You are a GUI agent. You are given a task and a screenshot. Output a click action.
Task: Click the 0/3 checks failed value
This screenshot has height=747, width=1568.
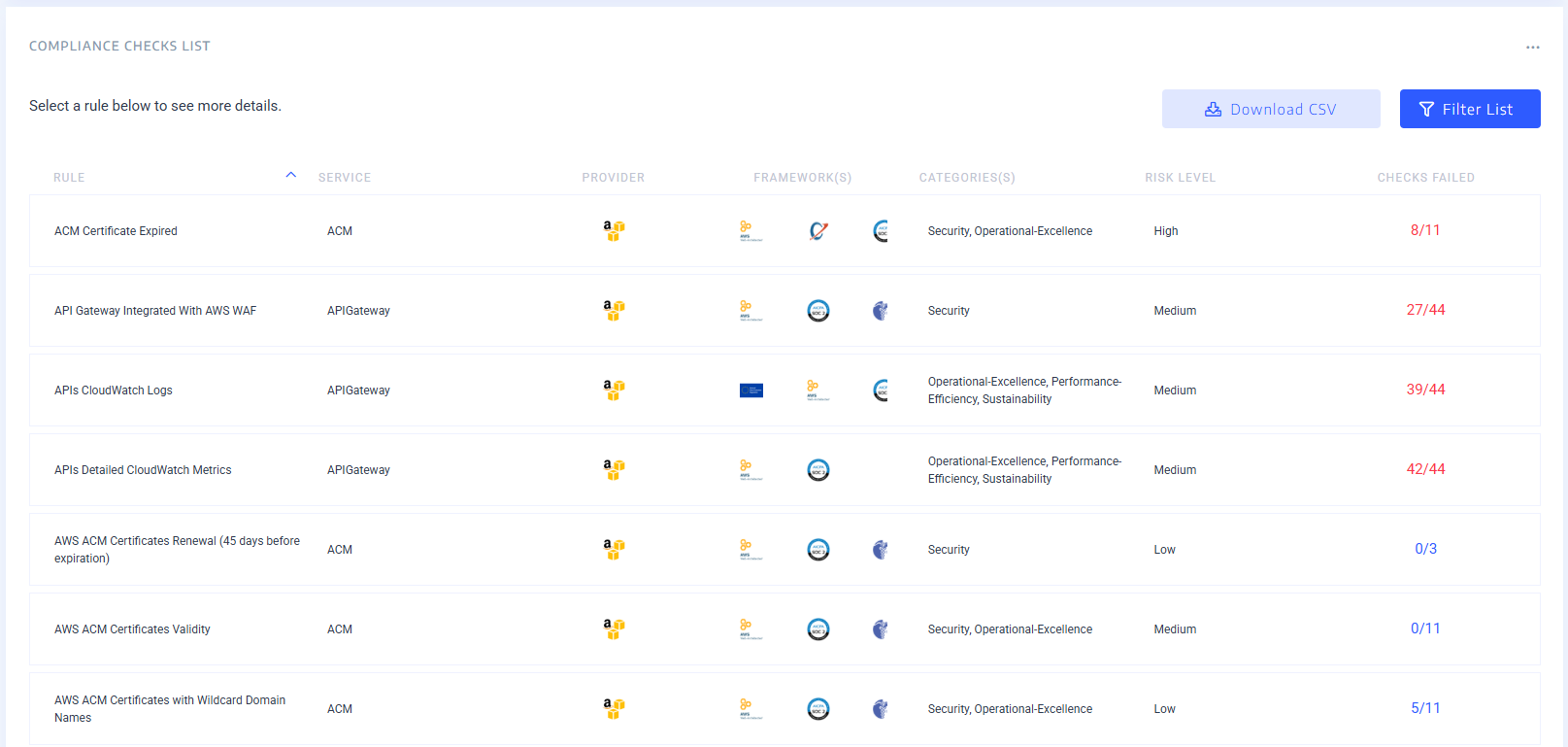(x=1425, y=549)
